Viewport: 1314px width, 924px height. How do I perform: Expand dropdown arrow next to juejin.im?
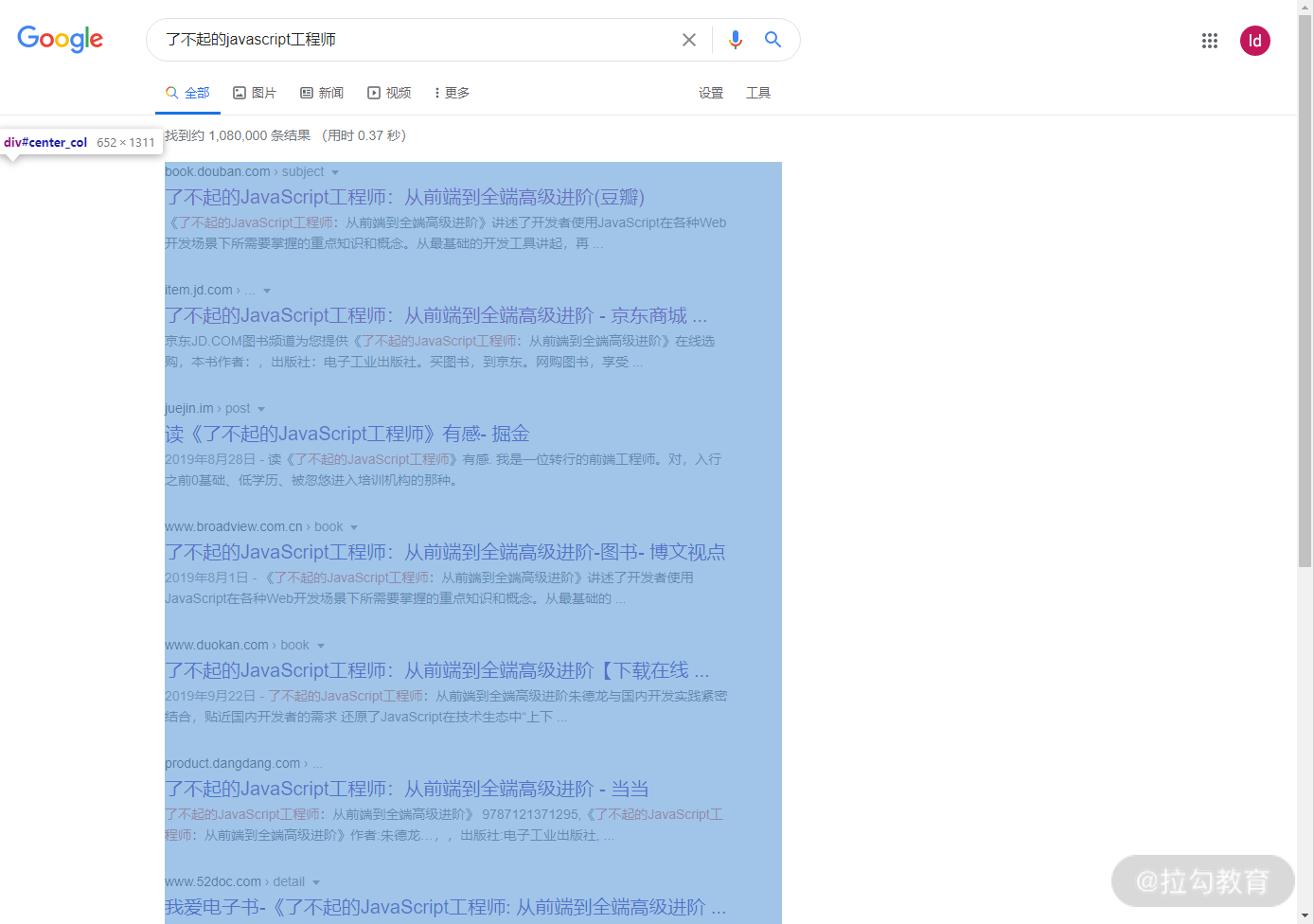tap(261, 409)
